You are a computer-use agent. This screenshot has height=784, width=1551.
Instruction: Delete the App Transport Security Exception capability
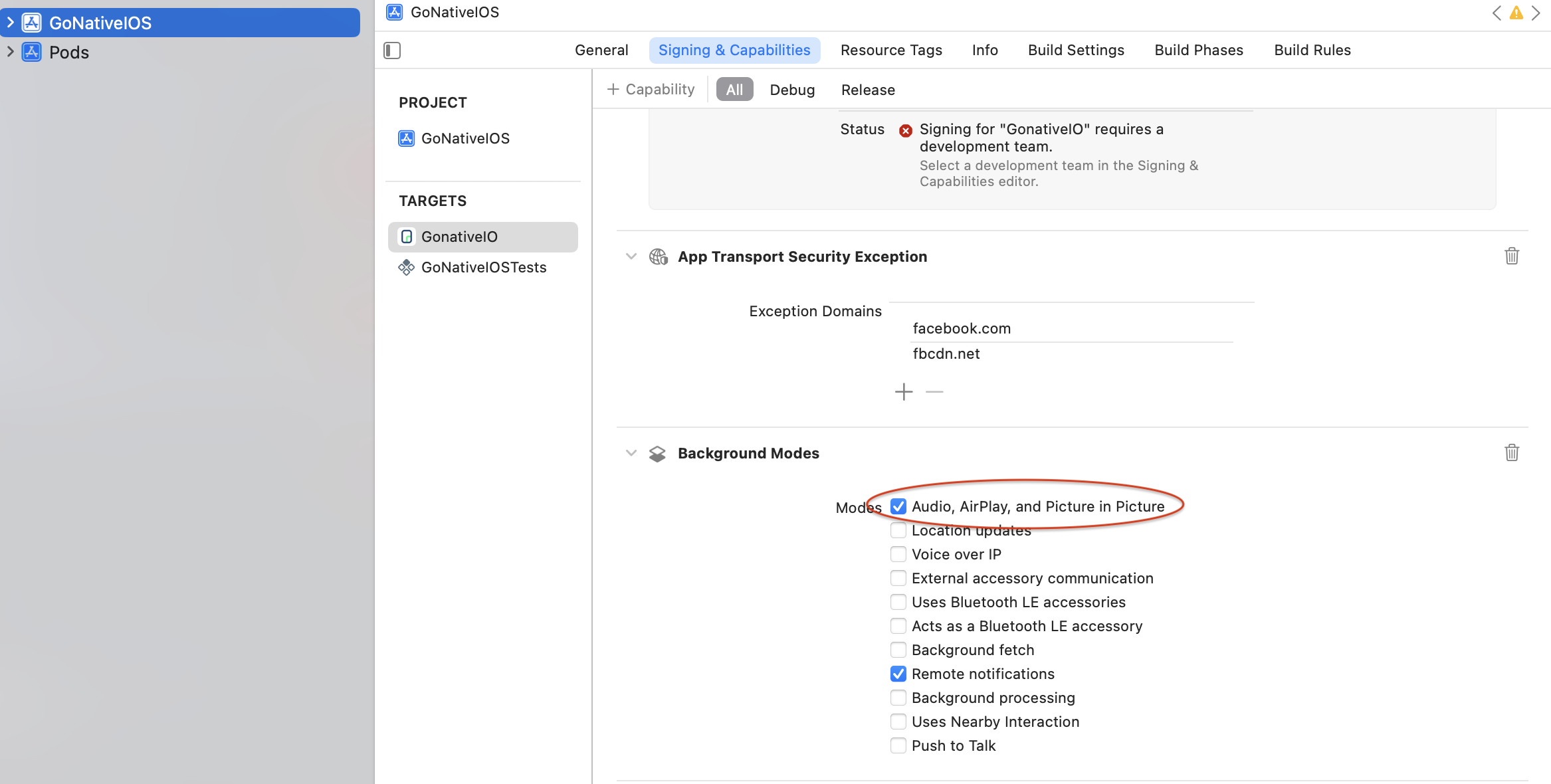tap(1511, 256)
